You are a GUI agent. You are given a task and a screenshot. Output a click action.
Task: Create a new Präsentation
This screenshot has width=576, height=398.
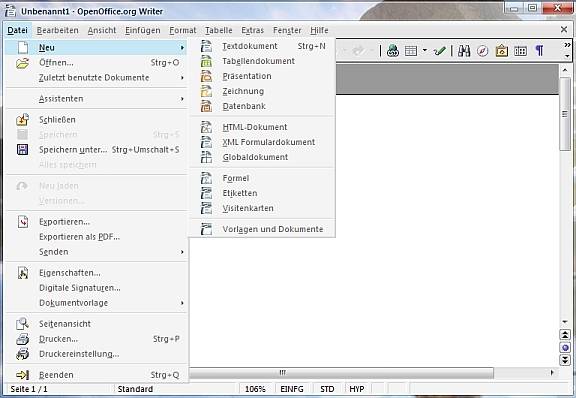pyautogui.click(x=262, y=76)
